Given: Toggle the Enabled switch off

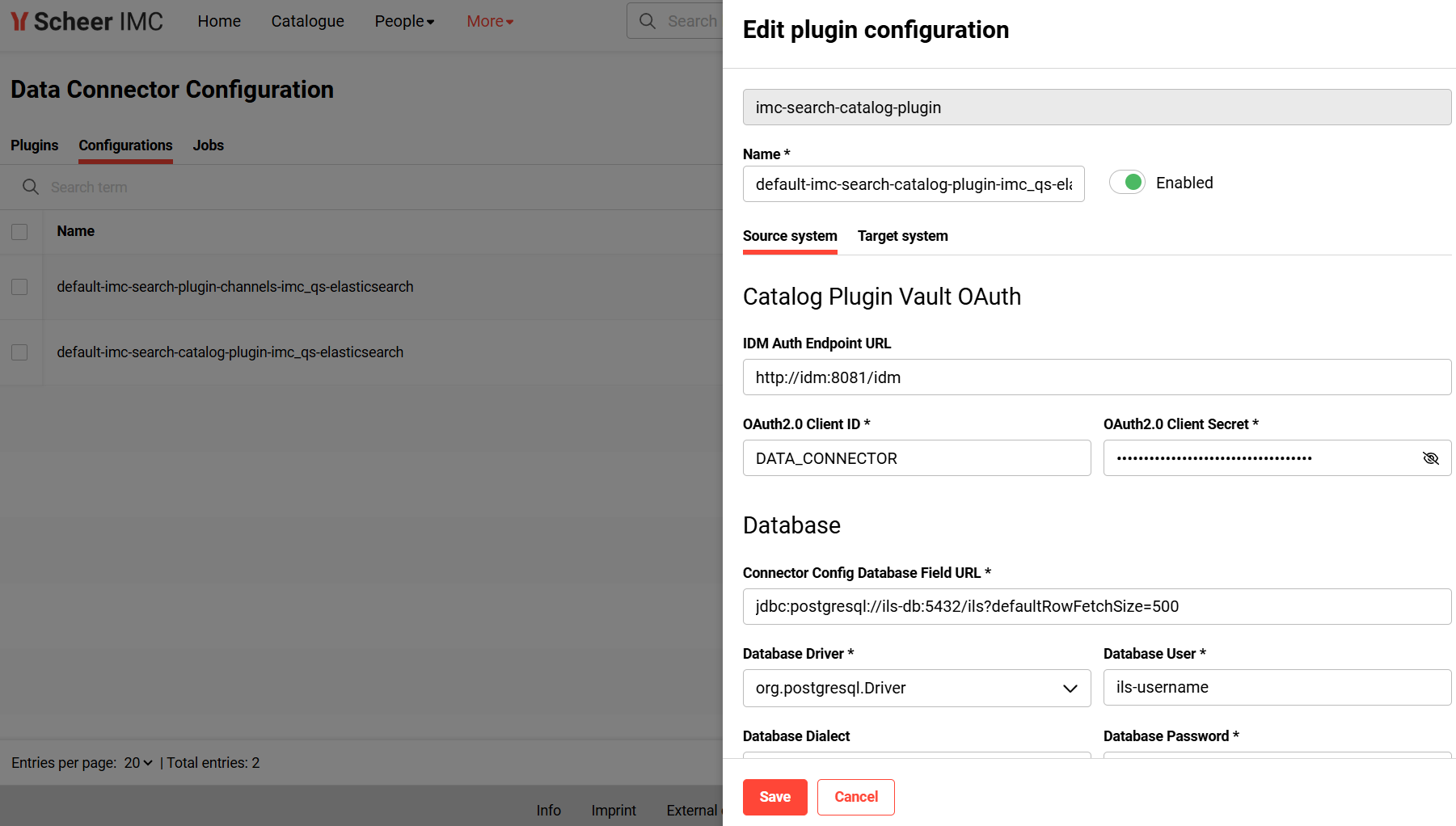Looking at the screenshot, I should pyautogui.click(x=1127, y=183).
